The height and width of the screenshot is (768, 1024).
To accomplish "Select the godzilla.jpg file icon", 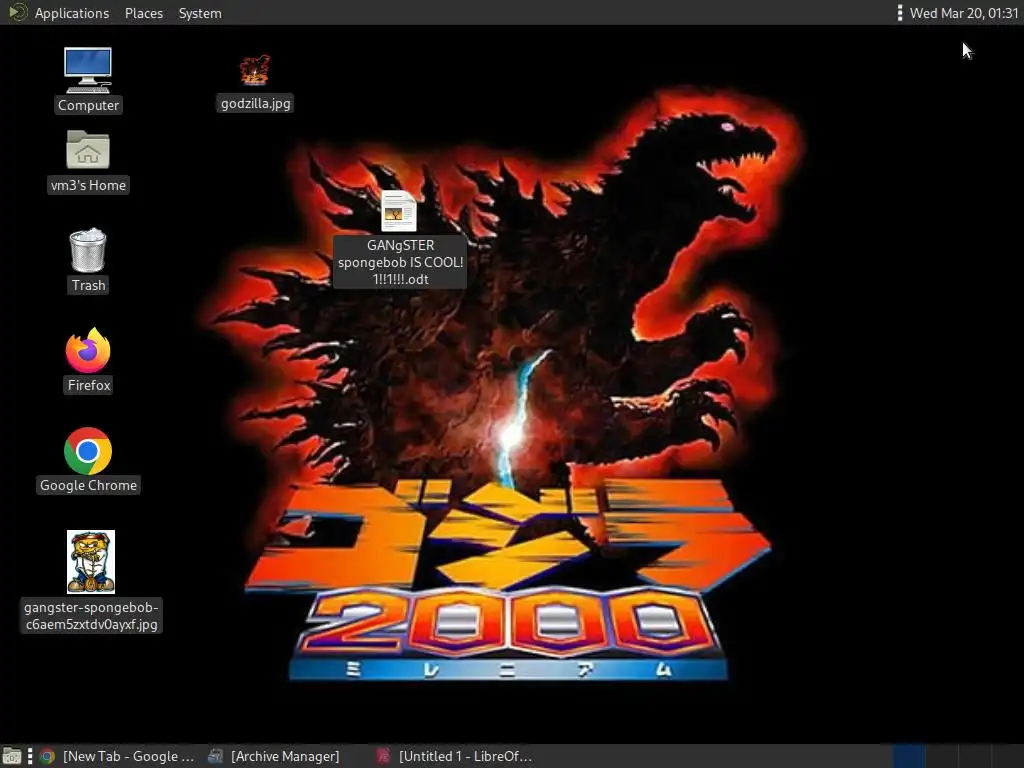I will [x=255, y=71].
